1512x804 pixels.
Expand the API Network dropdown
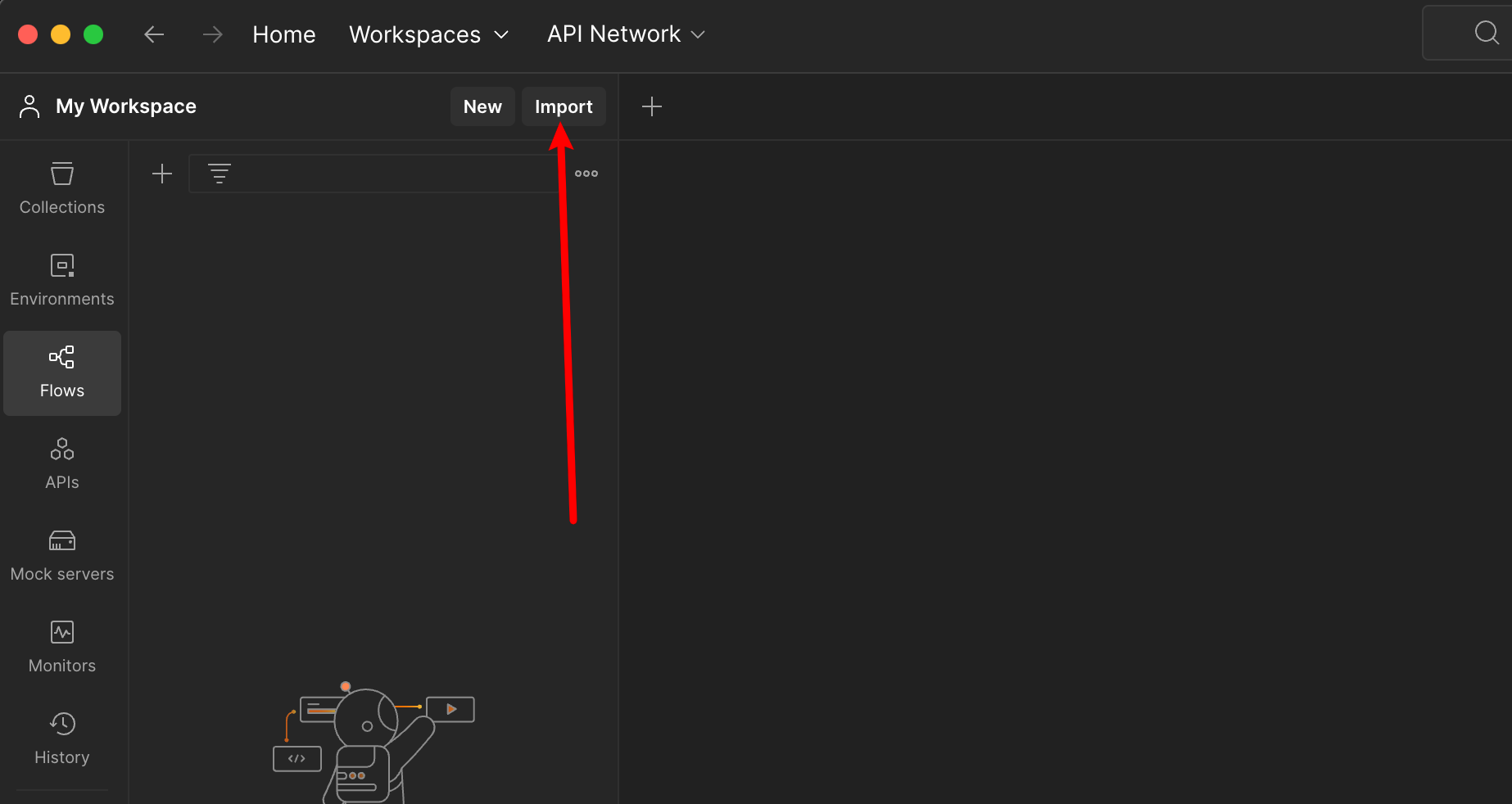[x=625, y=34]
